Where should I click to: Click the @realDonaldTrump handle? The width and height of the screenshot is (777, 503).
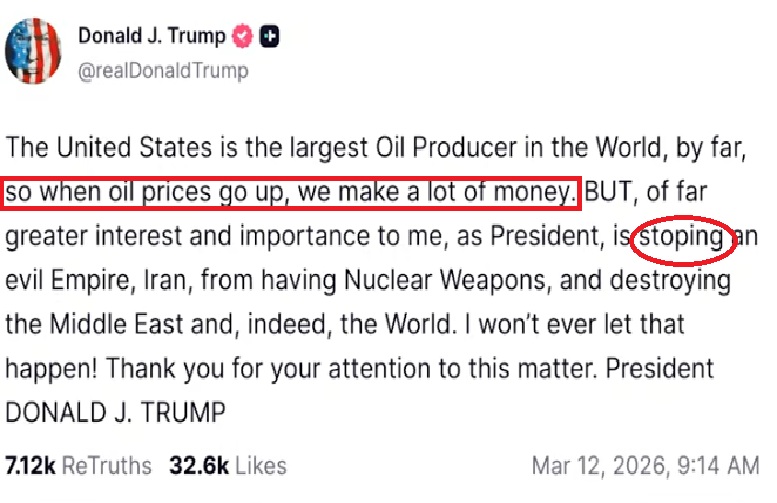point(163,71)
